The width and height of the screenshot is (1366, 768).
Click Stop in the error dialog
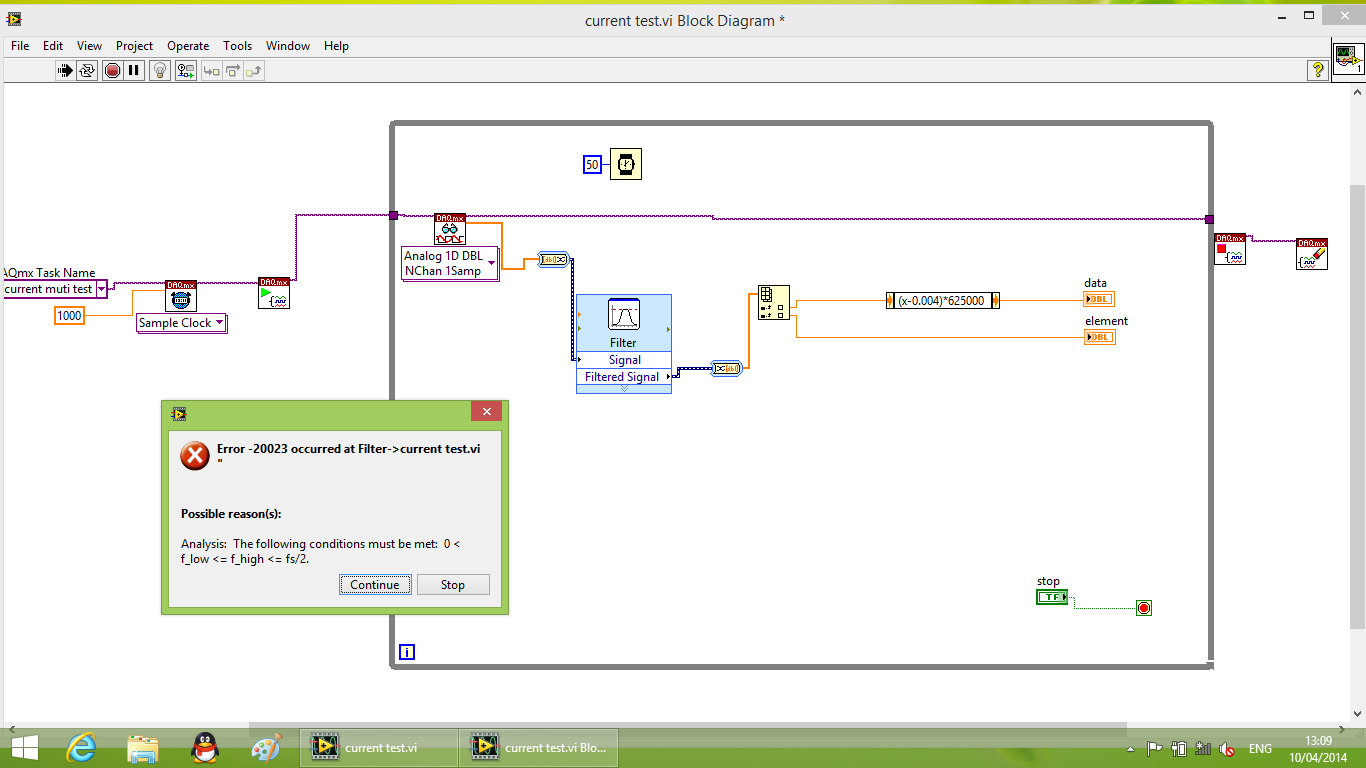coord(453,585)
